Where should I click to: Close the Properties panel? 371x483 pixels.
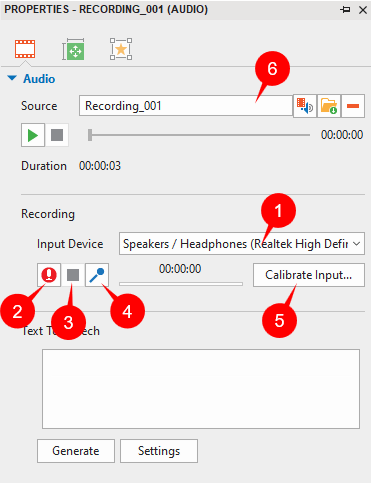pos(363,10)
